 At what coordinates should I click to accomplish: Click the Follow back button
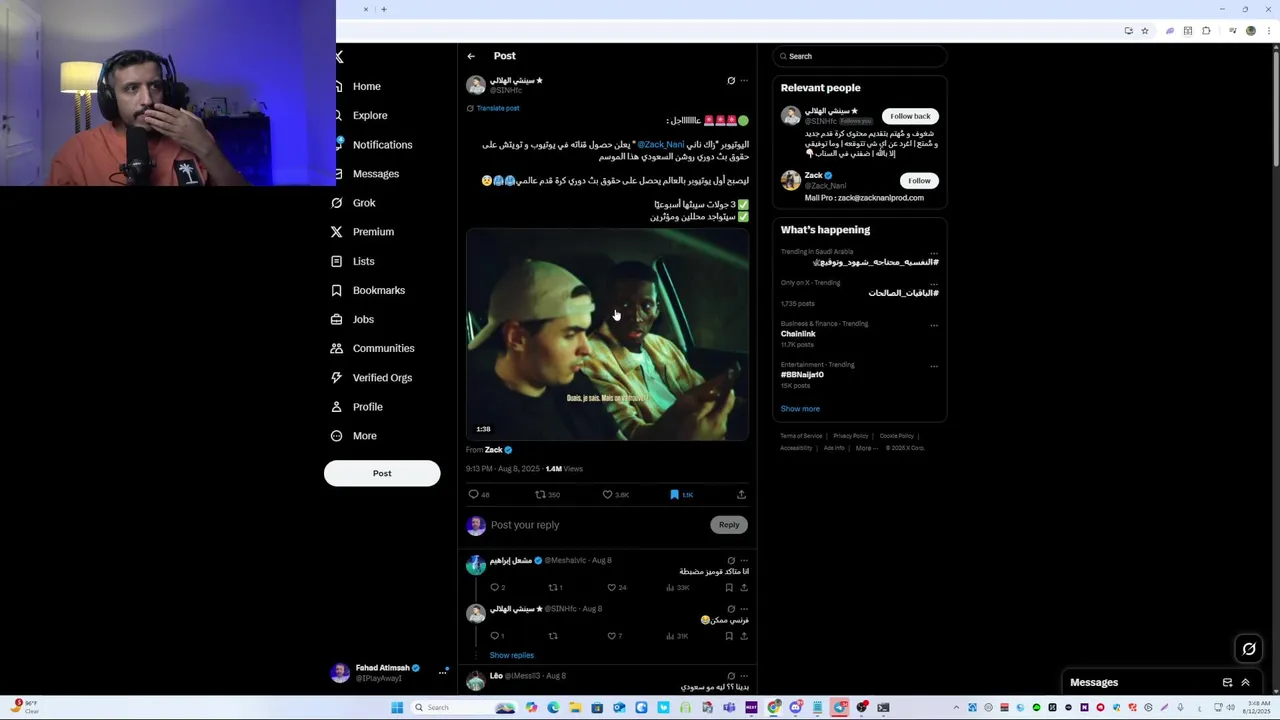[910, 116]
